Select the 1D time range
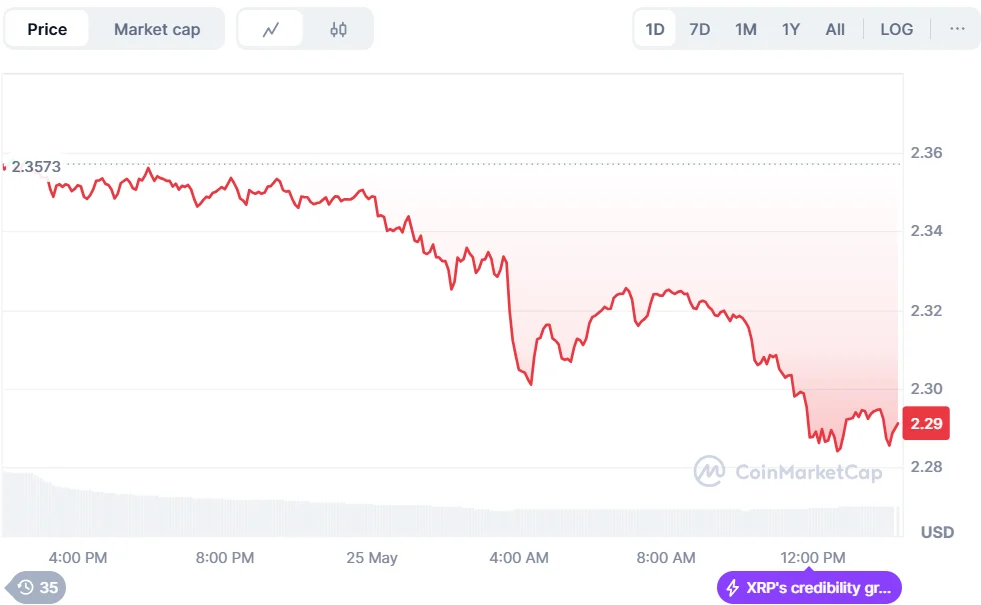Viewport: 981px width, 605px height. click(655, 29)
